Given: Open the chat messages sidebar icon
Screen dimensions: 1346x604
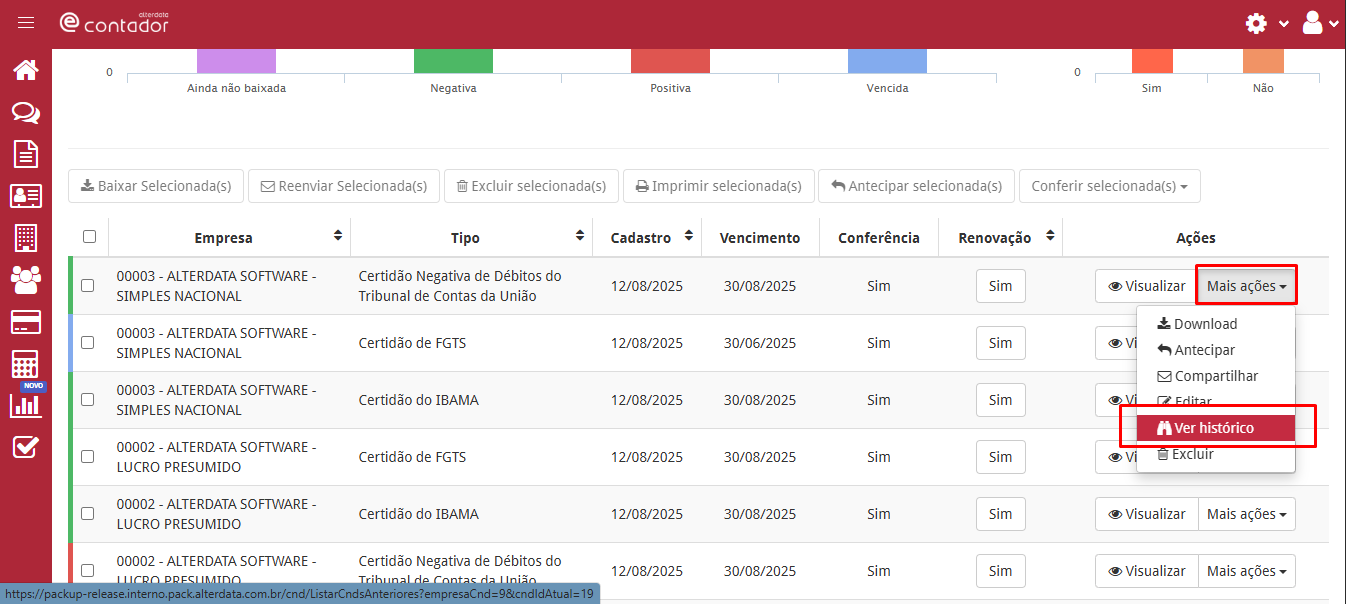Looking at the screenshot, I should click(x=26, y=112).
